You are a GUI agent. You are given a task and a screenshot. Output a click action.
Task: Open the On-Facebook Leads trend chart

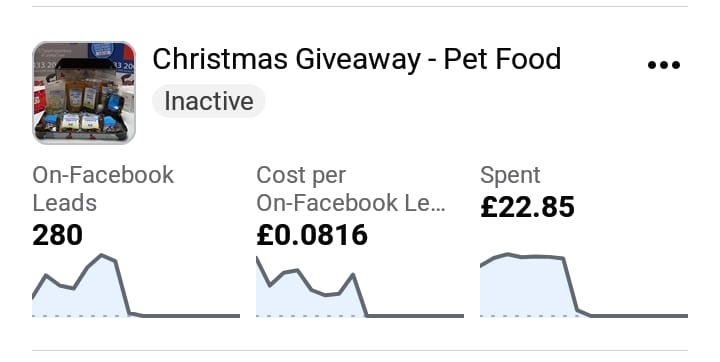pyautogui.click(x=136, y=286)
